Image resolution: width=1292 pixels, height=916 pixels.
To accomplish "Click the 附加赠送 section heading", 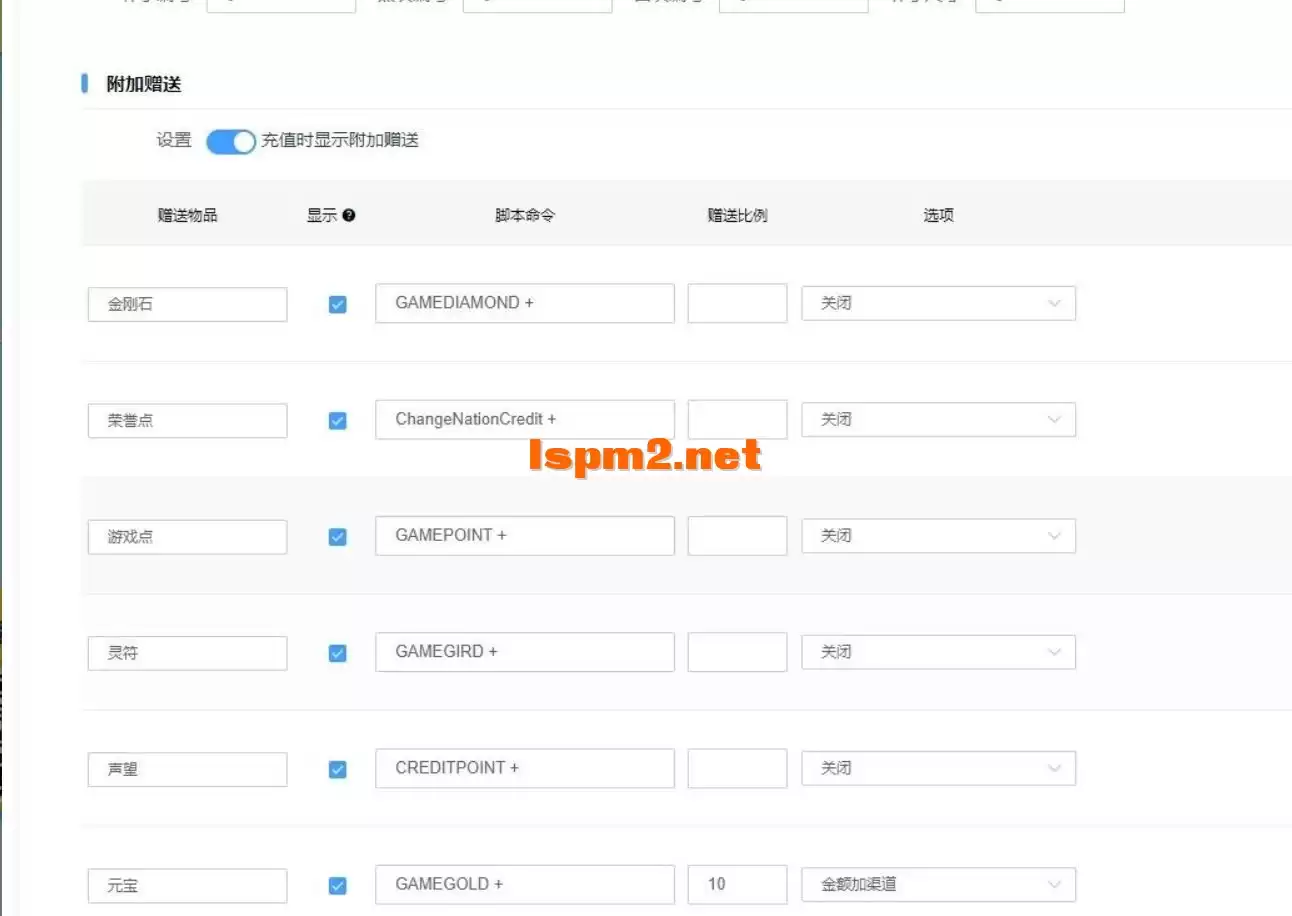I will pyautogui.click(x=144, y=84).
